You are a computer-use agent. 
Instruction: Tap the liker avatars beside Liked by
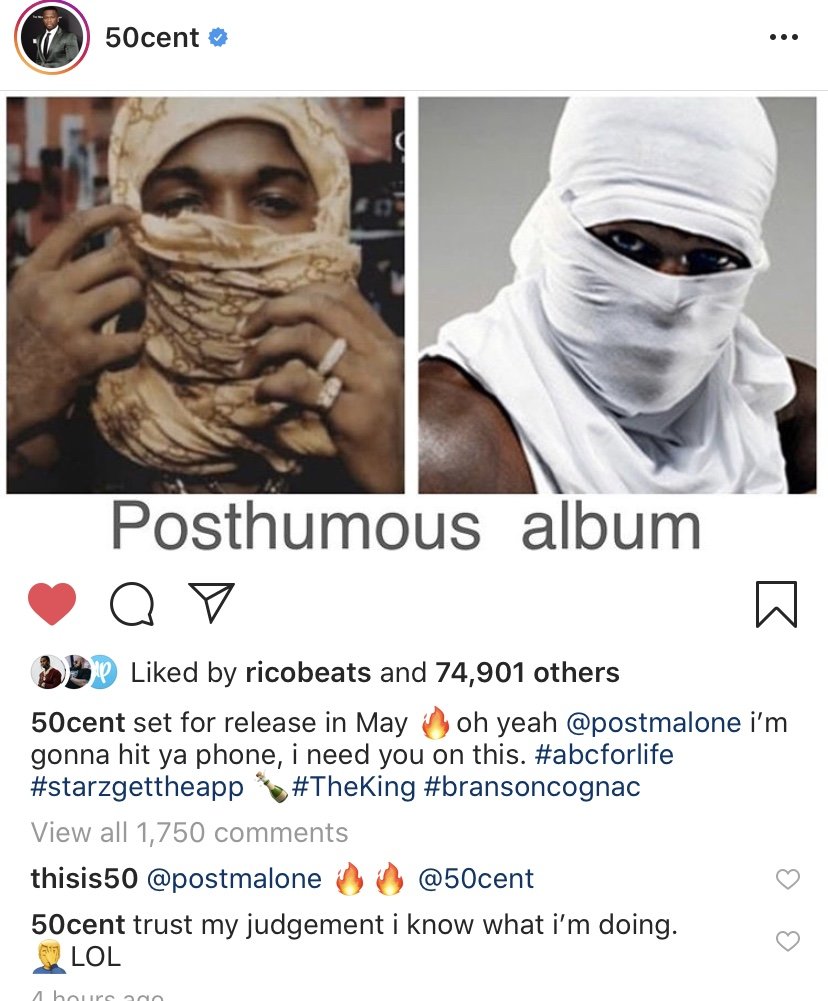(73, 672)
